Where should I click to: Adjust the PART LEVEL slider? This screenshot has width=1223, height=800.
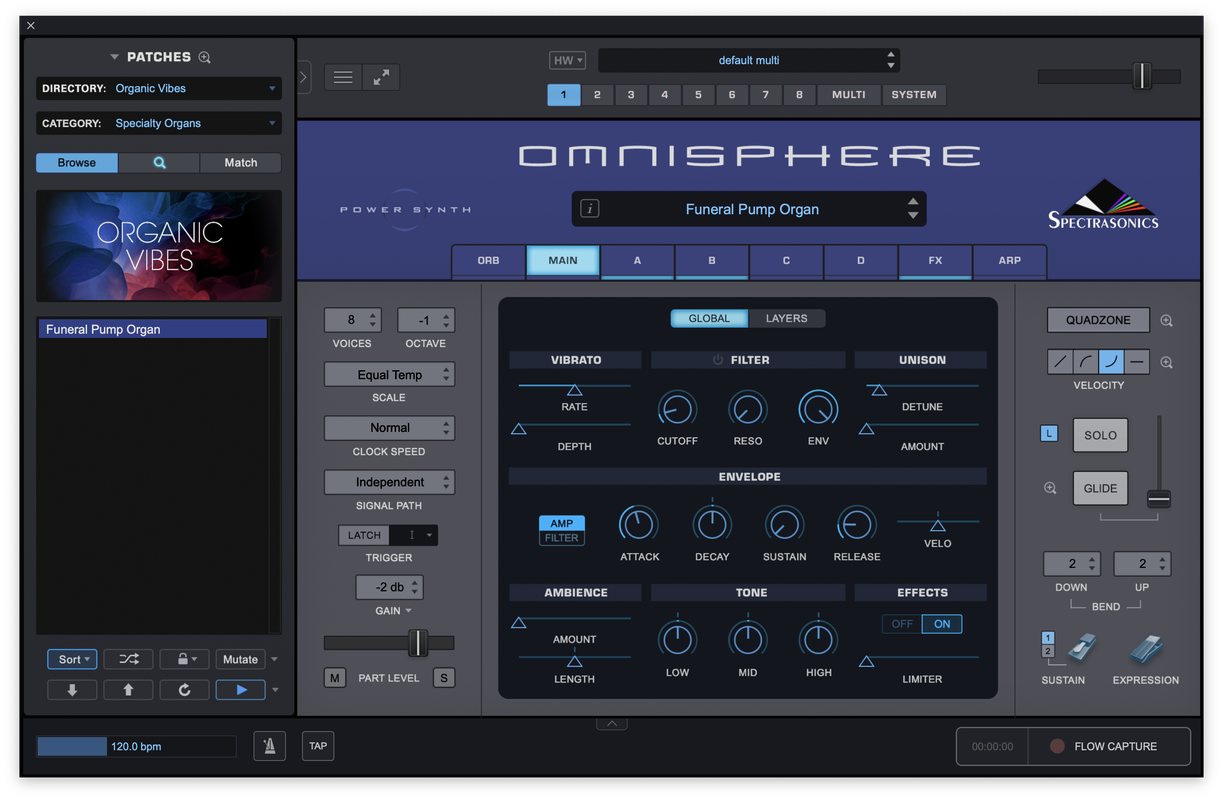pos(418,643)
